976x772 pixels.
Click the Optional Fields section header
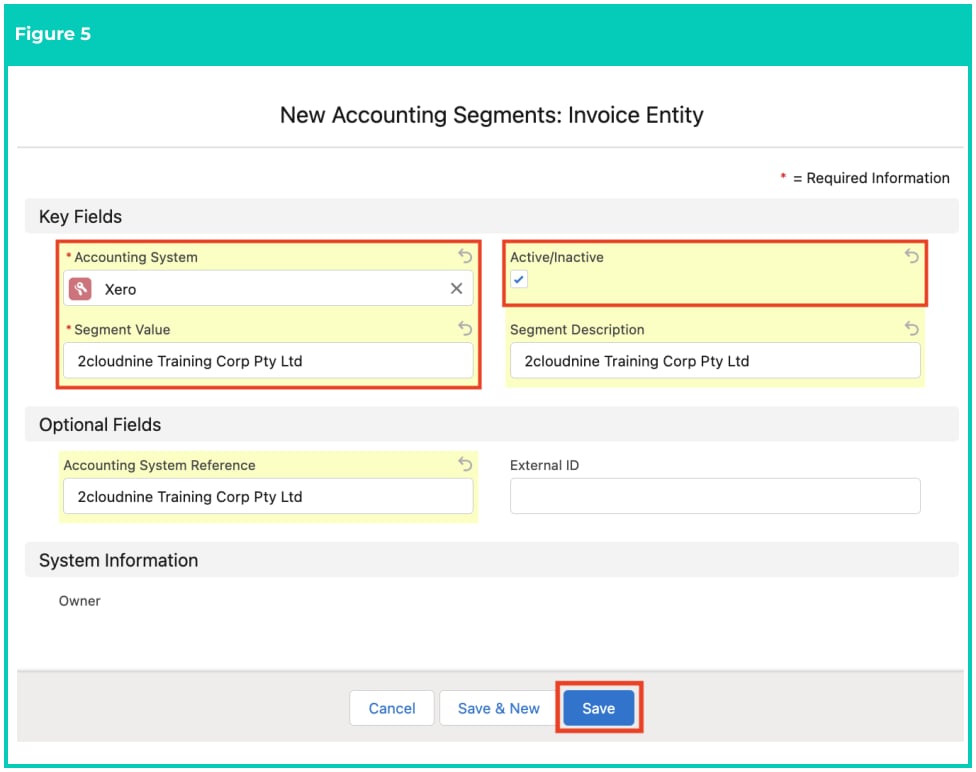click(492, 425)
